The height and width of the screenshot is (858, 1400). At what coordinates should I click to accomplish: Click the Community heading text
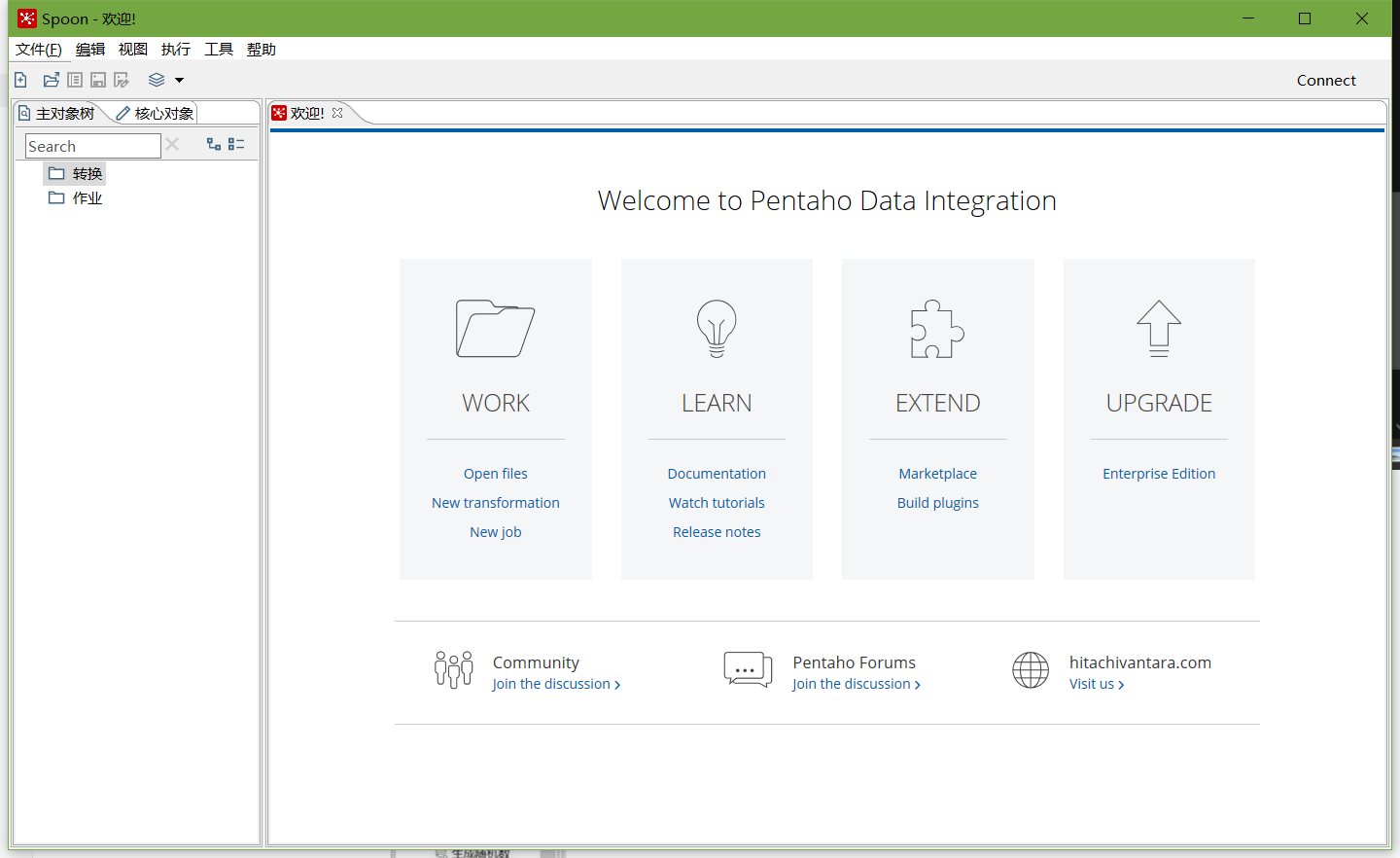pos(536,662)
